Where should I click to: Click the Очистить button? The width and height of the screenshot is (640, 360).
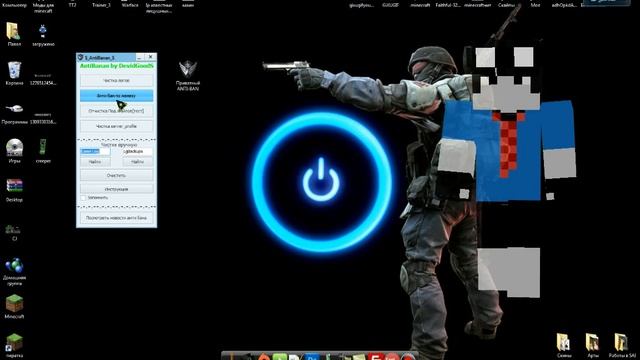116,176
